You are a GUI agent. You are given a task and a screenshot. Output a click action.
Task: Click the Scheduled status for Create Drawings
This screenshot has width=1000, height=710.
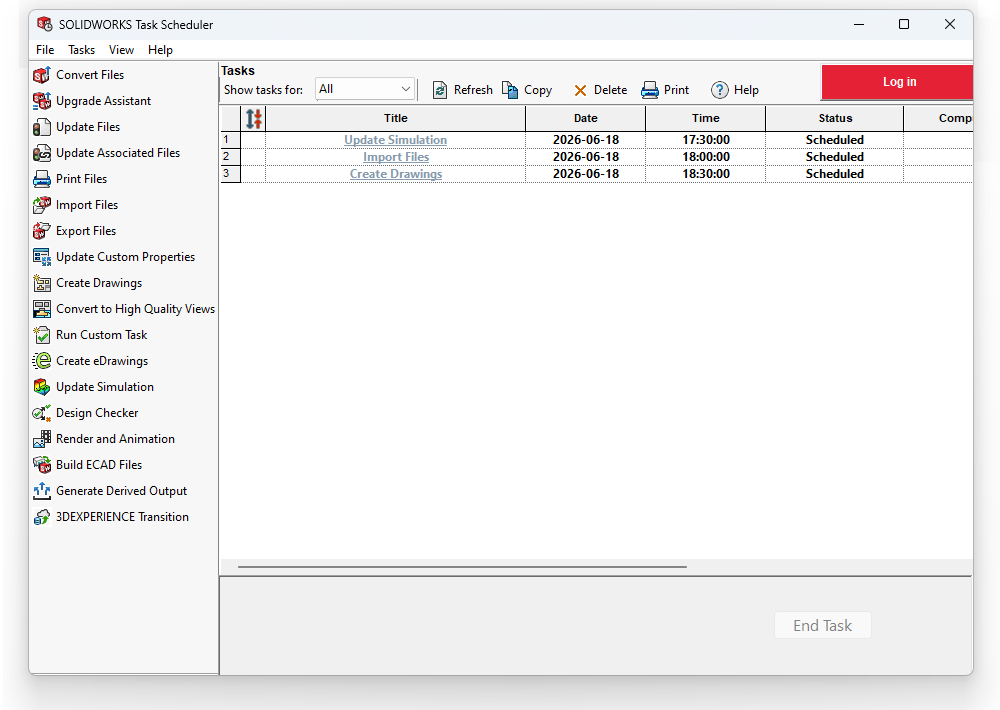835,174
